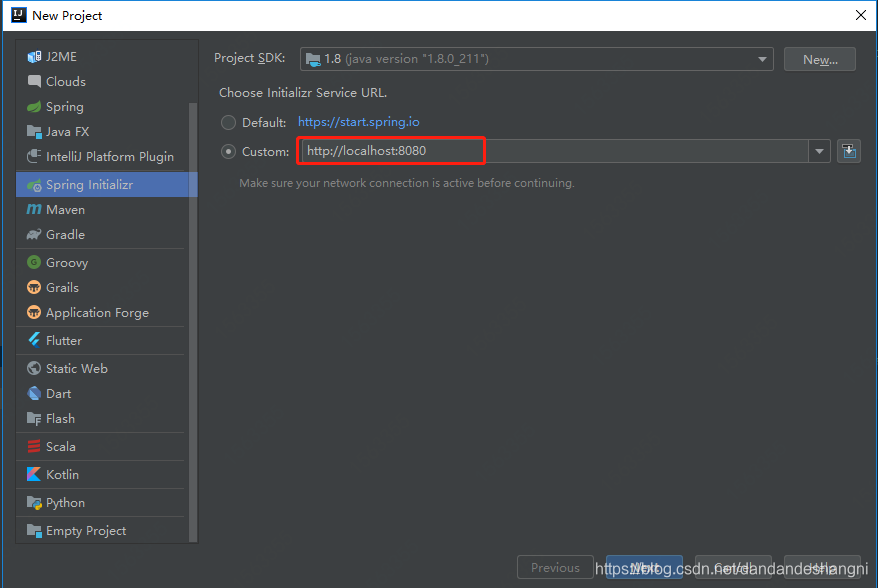Screen dimensions: 878x588
Task: Select the J2ME project type icon
Action: (x=34, y=57)
